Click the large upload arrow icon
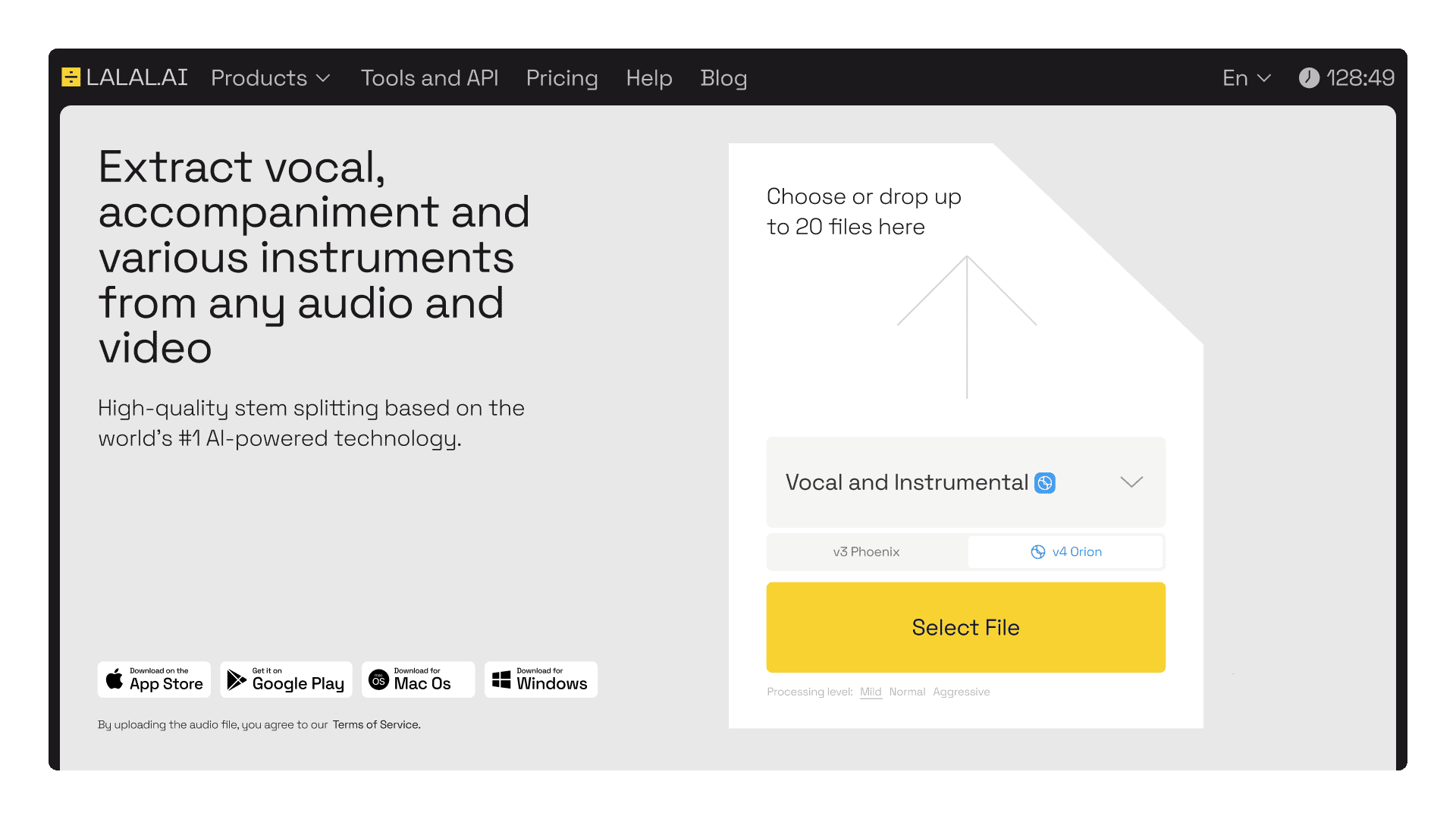This screenshot has height=819, width=1456. [967, 326]
